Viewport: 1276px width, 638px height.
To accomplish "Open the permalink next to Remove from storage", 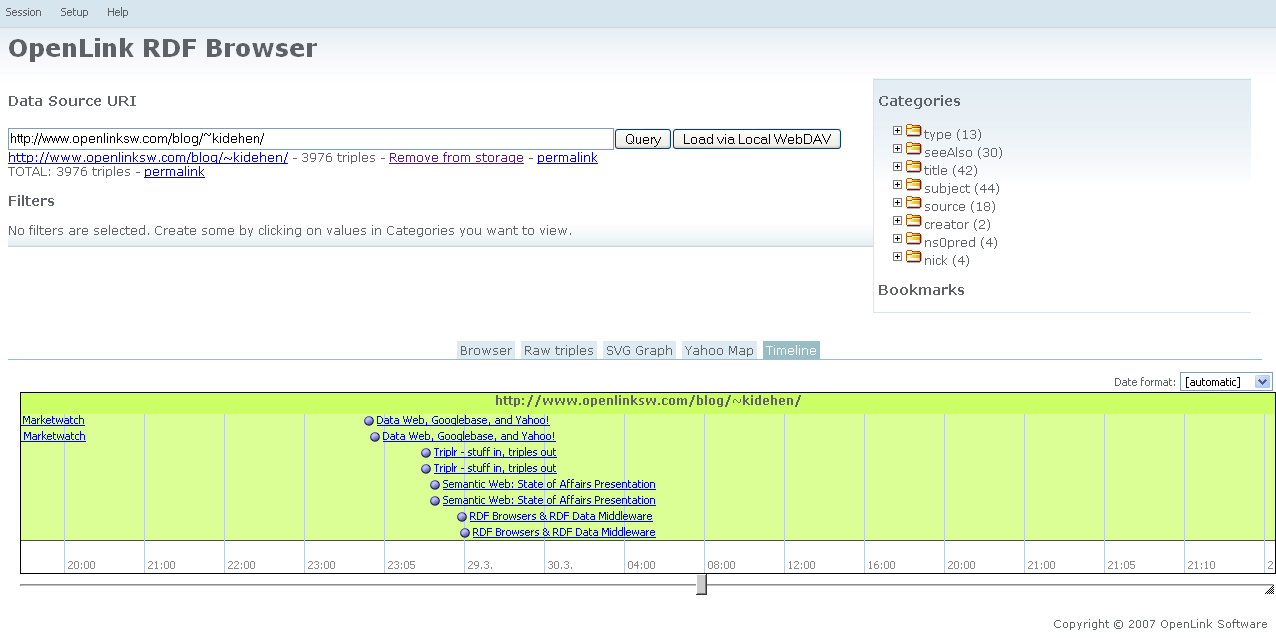I will pyautogui.click(x=567, y=158).
